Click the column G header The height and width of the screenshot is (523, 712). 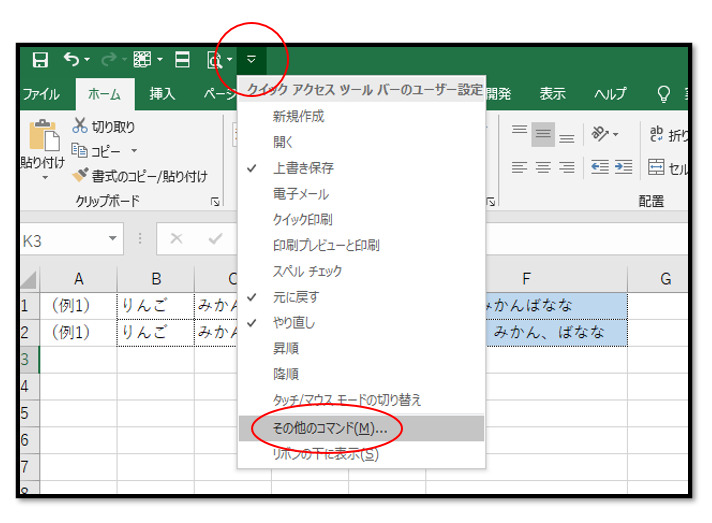(x=665, y=280)
